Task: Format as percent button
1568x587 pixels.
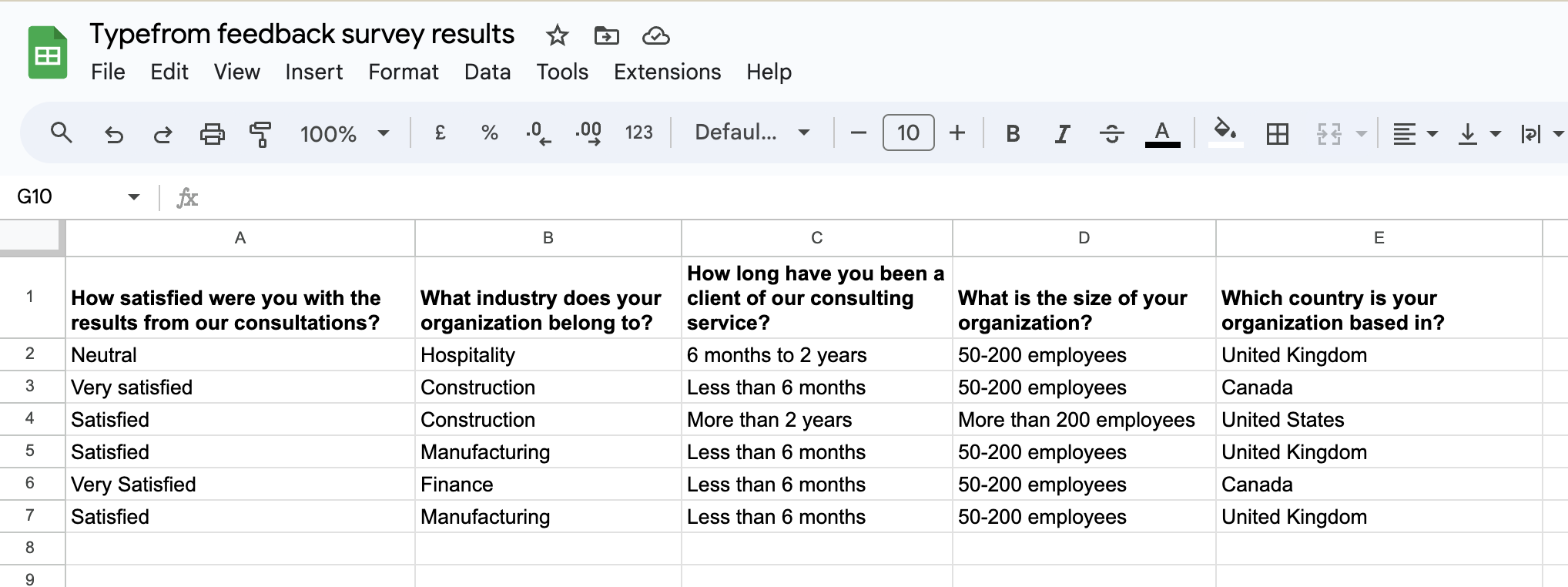Action: pos(489,133)
